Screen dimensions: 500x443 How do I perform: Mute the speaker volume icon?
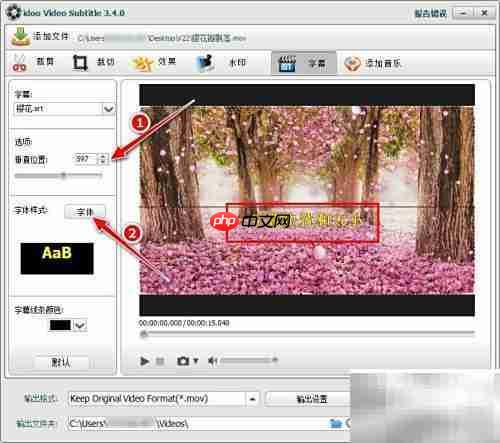(x=212, y=361)
